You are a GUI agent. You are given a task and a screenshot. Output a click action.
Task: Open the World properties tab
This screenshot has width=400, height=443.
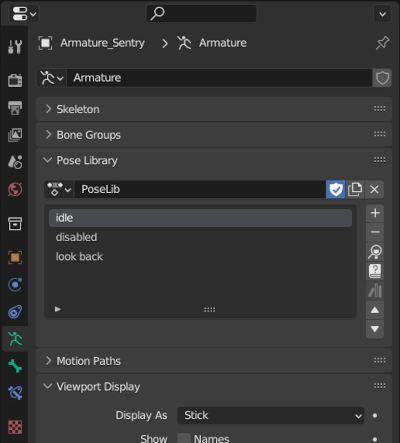(x=15, y=189)
